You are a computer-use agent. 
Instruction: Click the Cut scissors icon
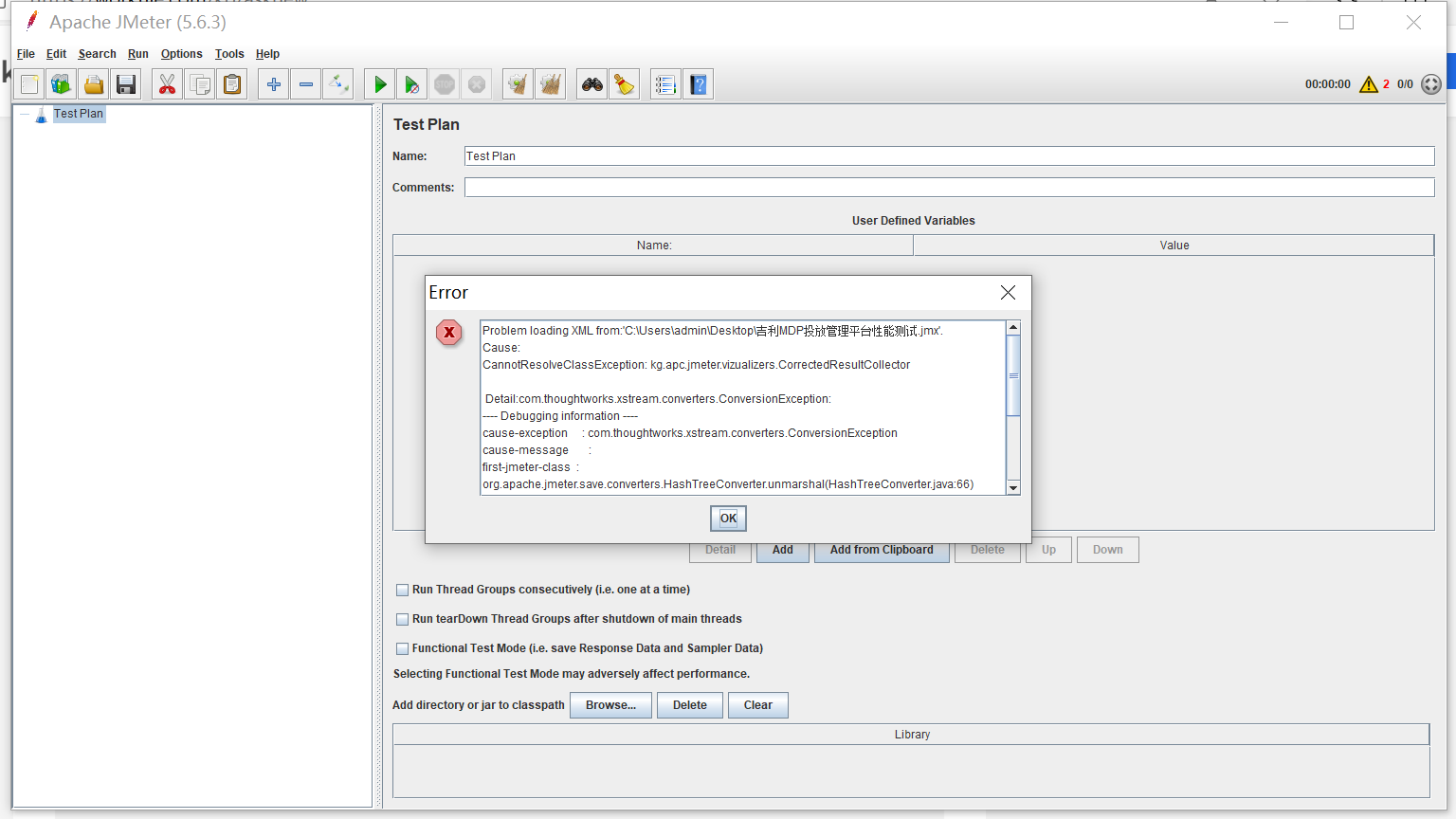tap(167, 84)
